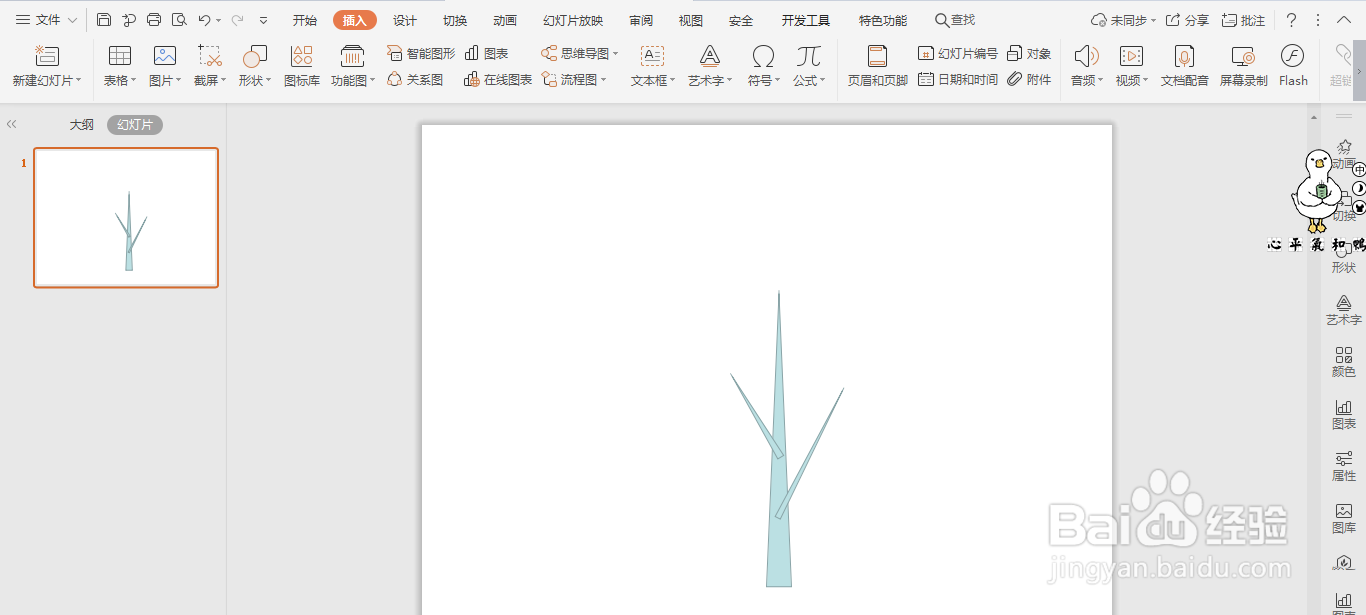Insert 日期和时间 date and time

(x=958, y=79)
